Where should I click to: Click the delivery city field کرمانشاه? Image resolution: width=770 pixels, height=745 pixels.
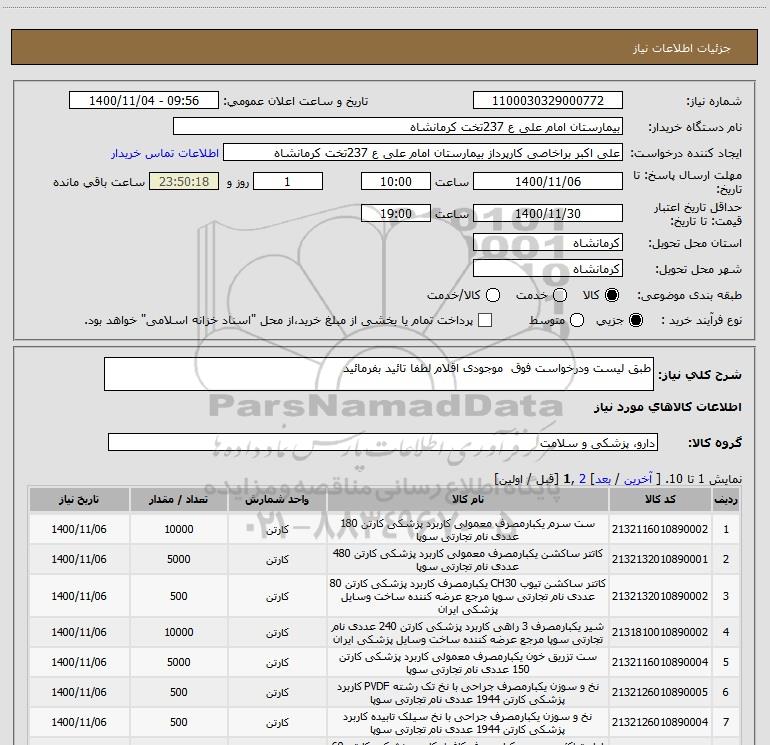tap(548, 268)
